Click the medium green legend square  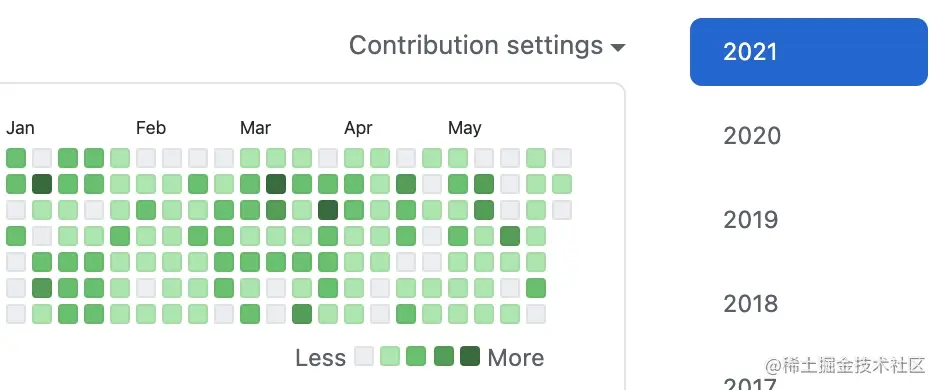(415, 356)
